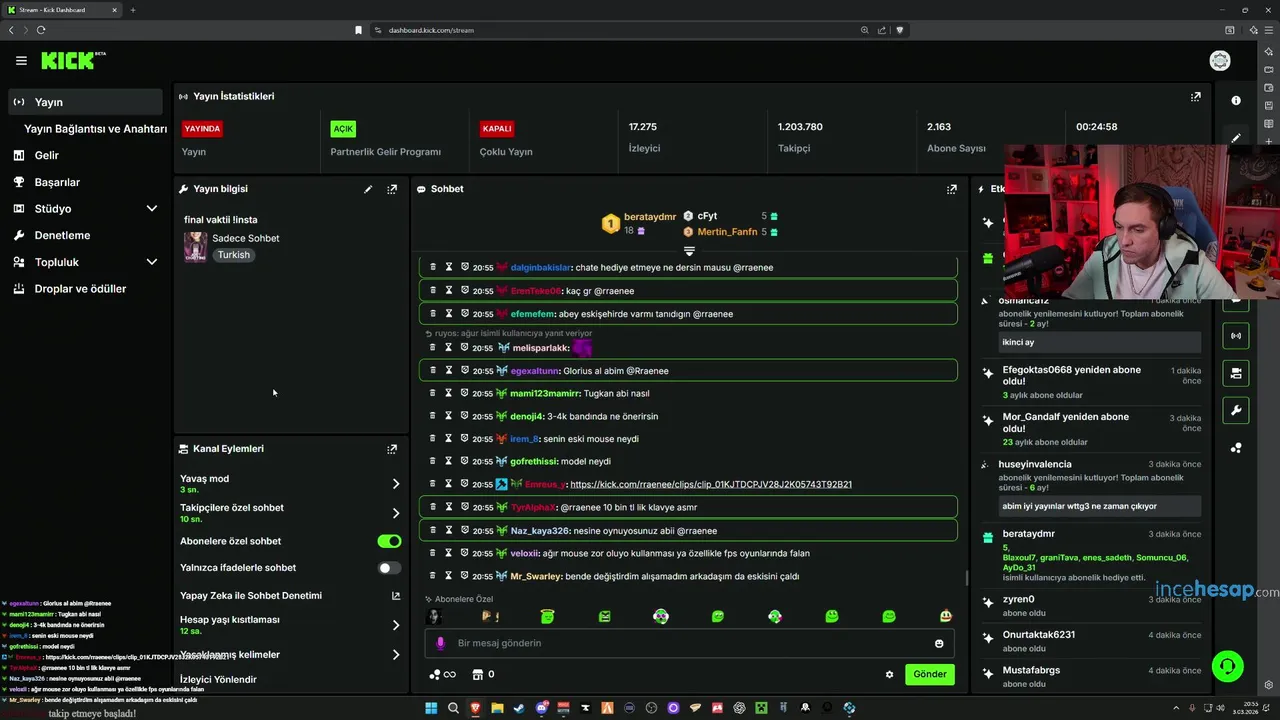Click the three-dots icon below the wrench
Viewport: 1280px width, 720px height.
tap(1236, 448)
